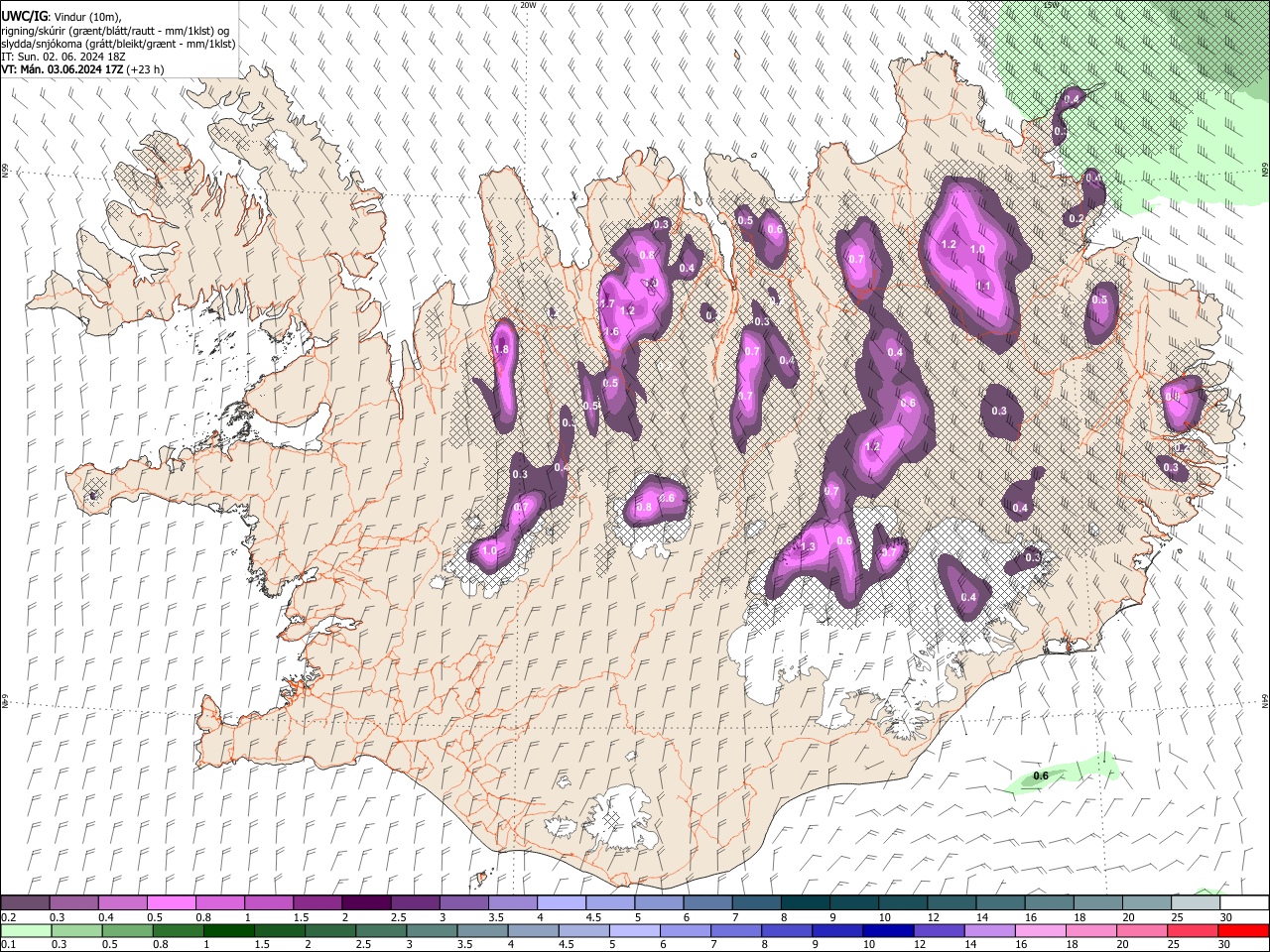This screenshot has width=1270, height=952.
Task: Click the 1.3 precipitation value on map
Action: click(808, 546)
